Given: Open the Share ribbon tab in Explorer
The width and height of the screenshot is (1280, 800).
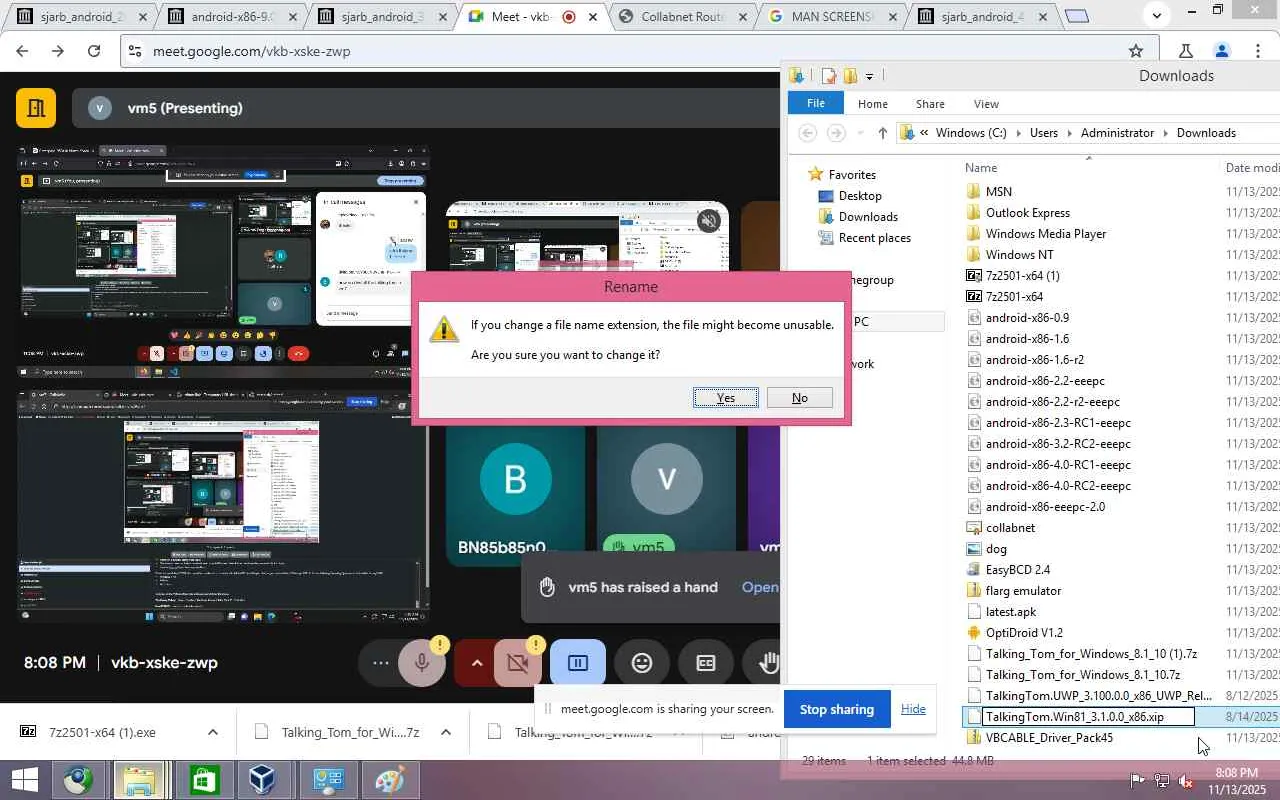Looking at the screenshot, I should pos(930,104).
